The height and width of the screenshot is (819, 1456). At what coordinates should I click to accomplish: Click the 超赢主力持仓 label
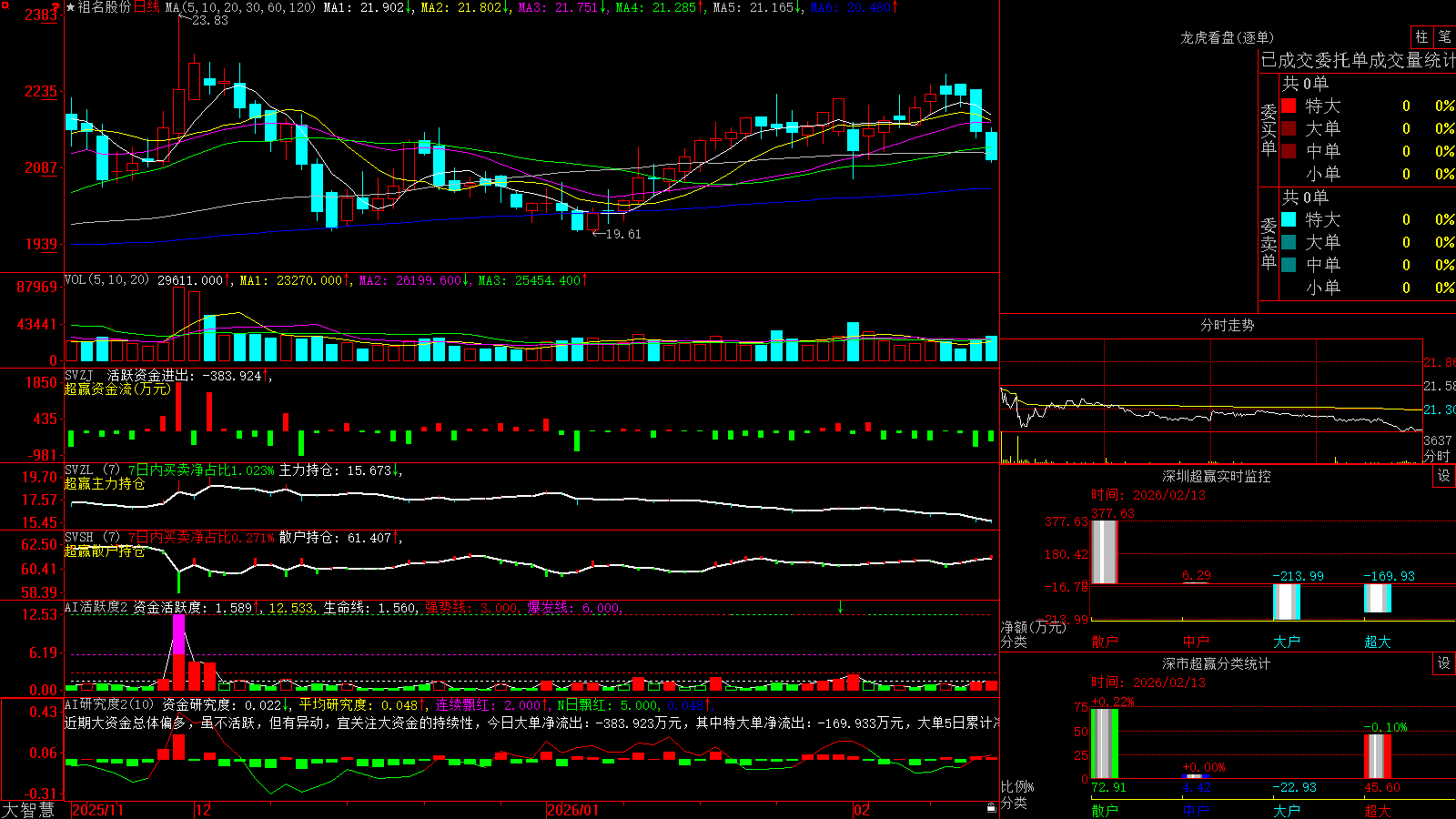[x=105, y=484]
